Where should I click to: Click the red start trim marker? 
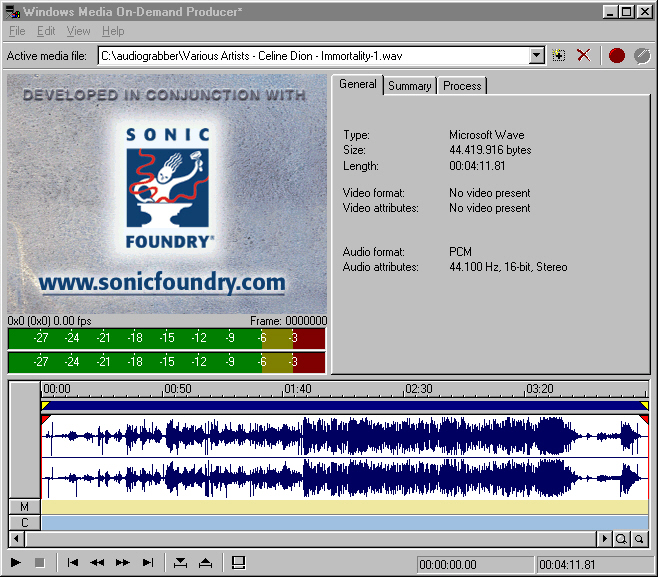point(46,419)
